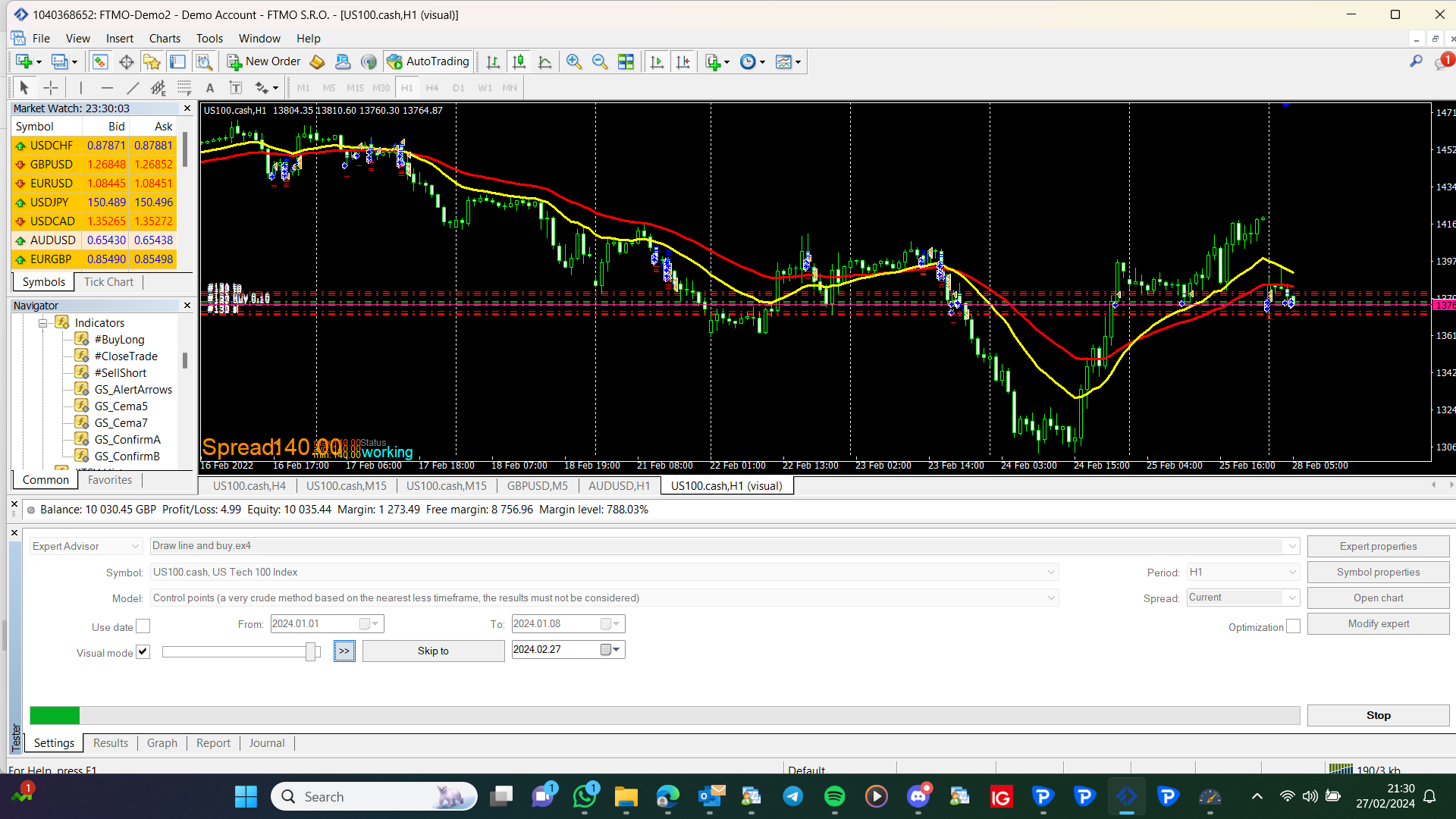Select the text label tool
1456x819 pixels.
click(x=236, y=87)
